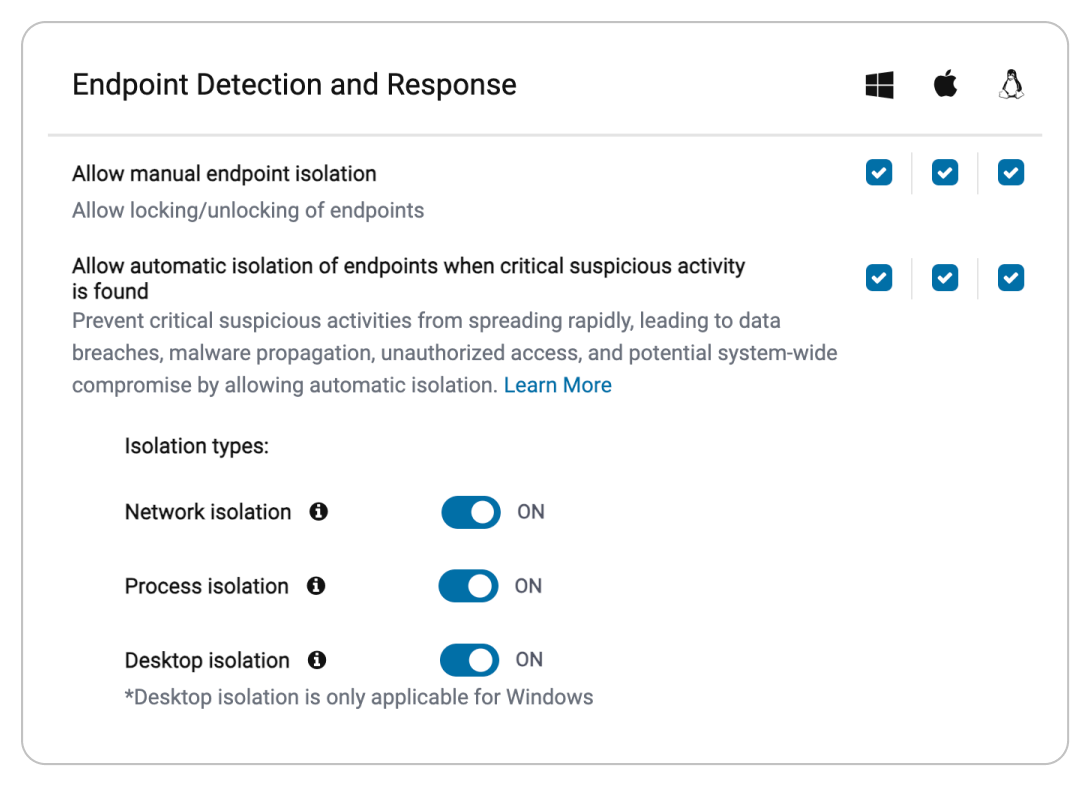Uncheck automatic isolation checkbox for Linux

tap(1010, 278)
